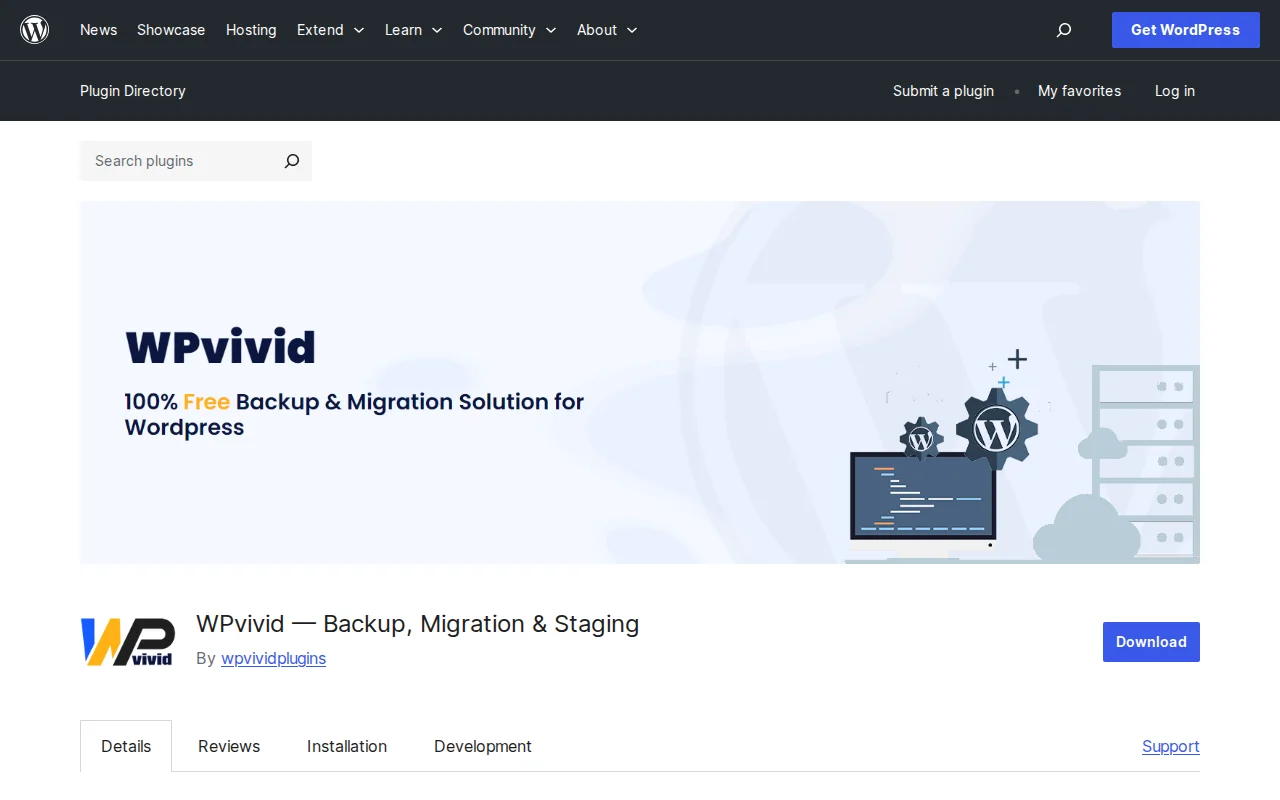Open the Plugin Directory link
Screen dimensions: 1280x800
(x=132, y=91)
